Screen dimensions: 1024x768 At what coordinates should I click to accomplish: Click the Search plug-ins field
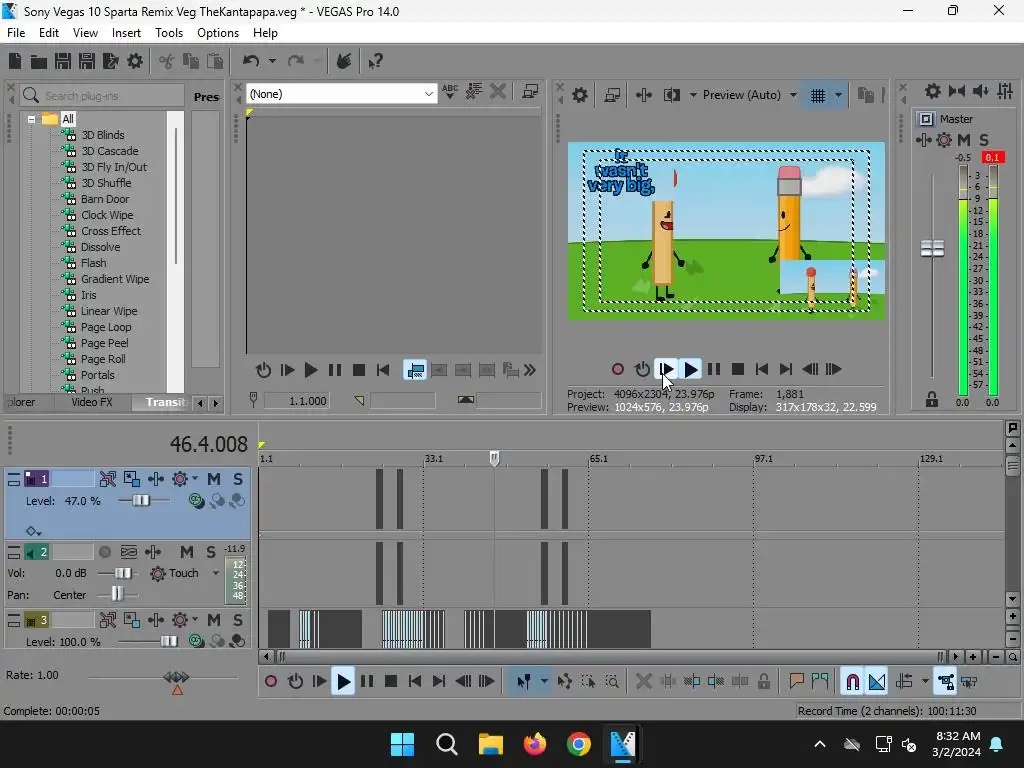tap(103, 96)
